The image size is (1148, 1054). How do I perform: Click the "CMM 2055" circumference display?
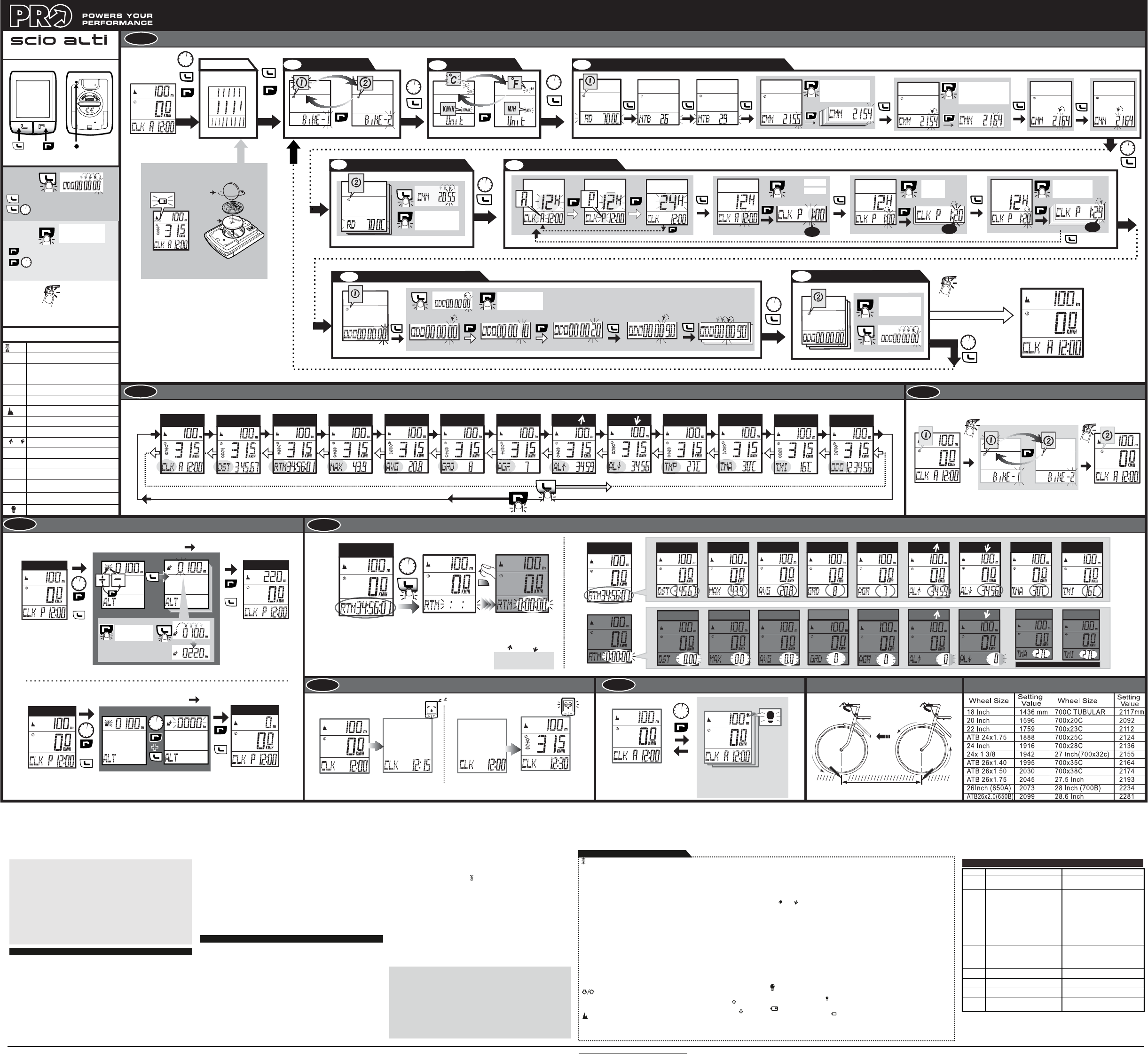point(437,197)
